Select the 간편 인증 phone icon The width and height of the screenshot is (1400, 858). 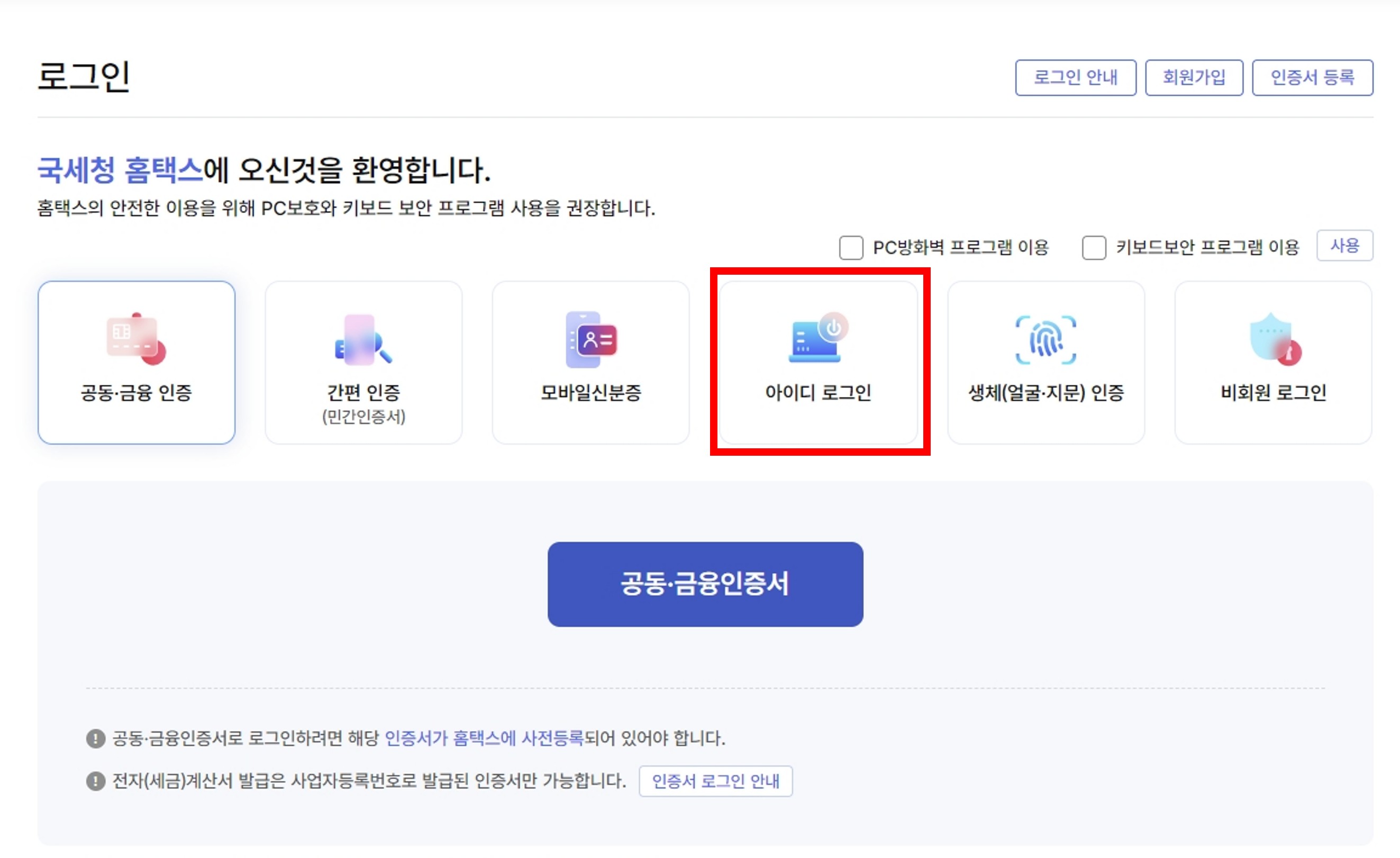pos(363,340)
